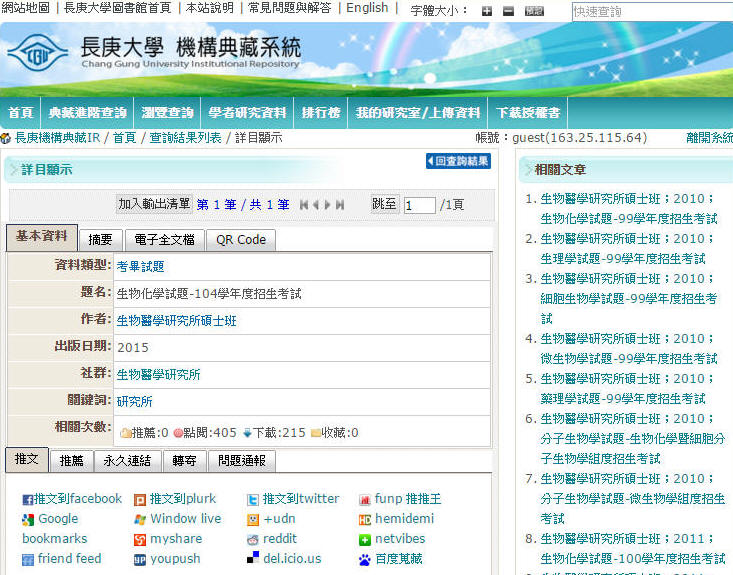
Task: Open 典藏進階查詢 menu item
Action: pos(87,113)
